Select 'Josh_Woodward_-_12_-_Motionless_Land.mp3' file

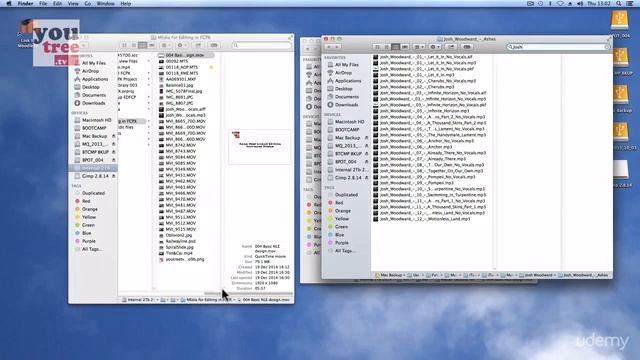pos(425,219)
